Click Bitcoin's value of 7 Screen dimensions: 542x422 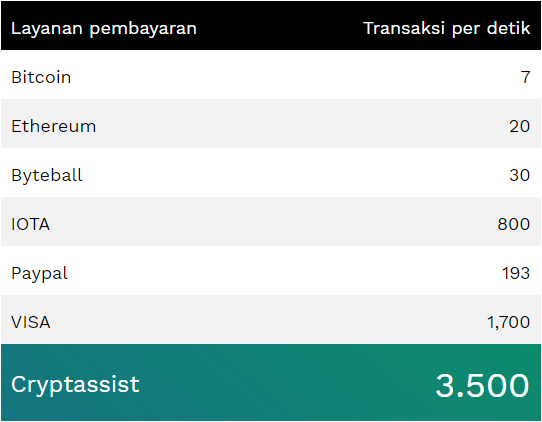tap(525, 77)
